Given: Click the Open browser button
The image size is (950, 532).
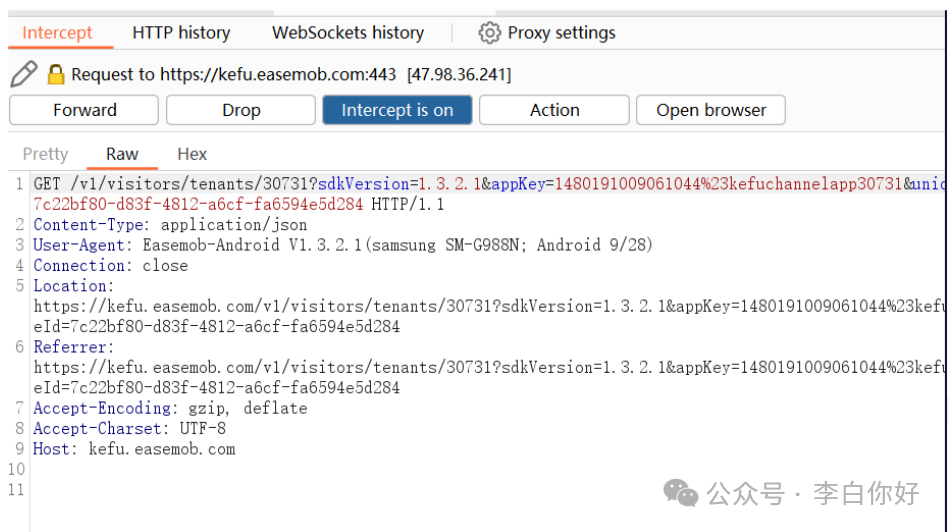Looking at the screenshot, I should pyautogui.click(x=711, y=110).
